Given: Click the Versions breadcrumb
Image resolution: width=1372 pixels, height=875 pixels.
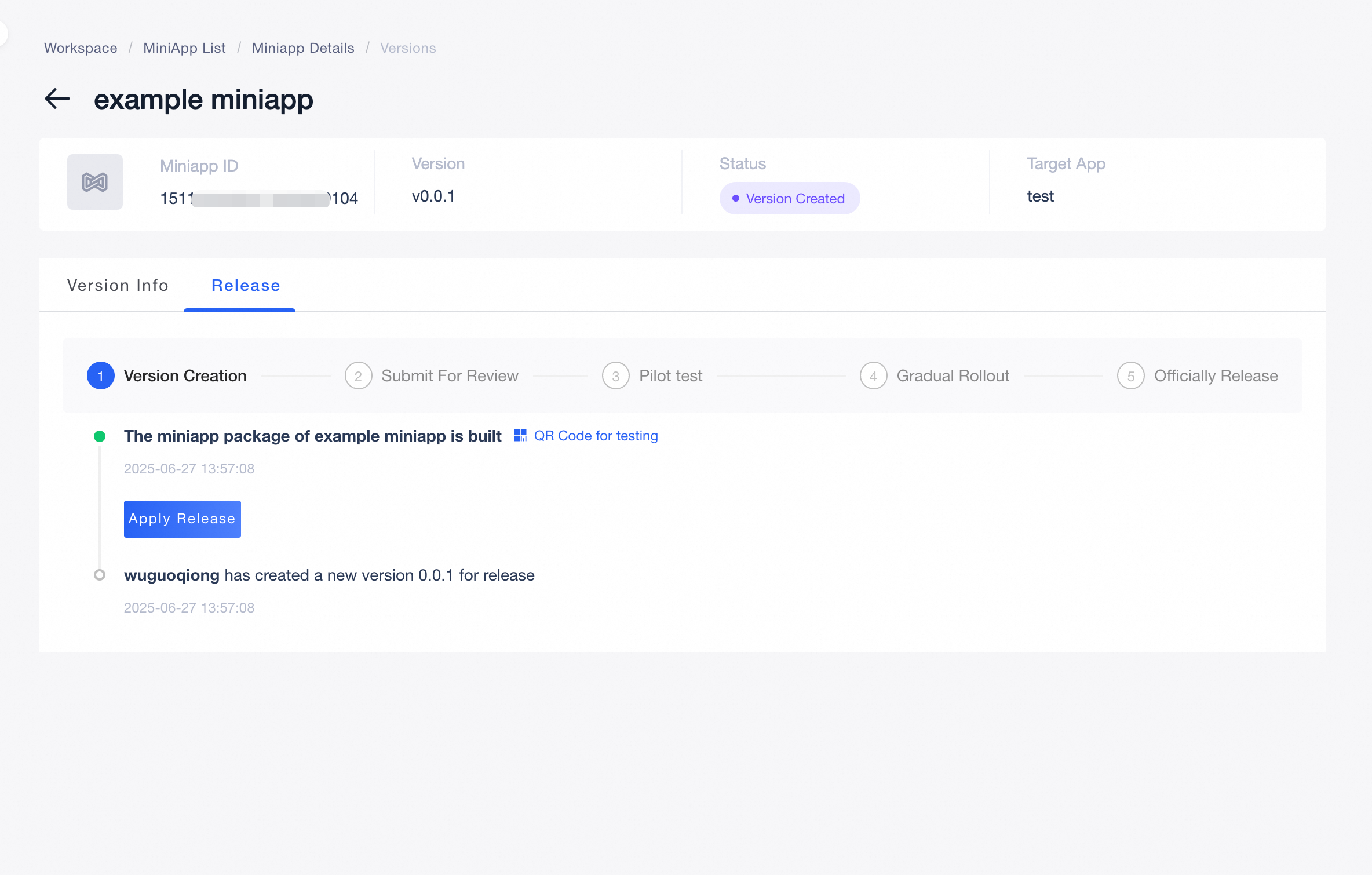Looking at the screenshot, I should (x=408, y=48).
